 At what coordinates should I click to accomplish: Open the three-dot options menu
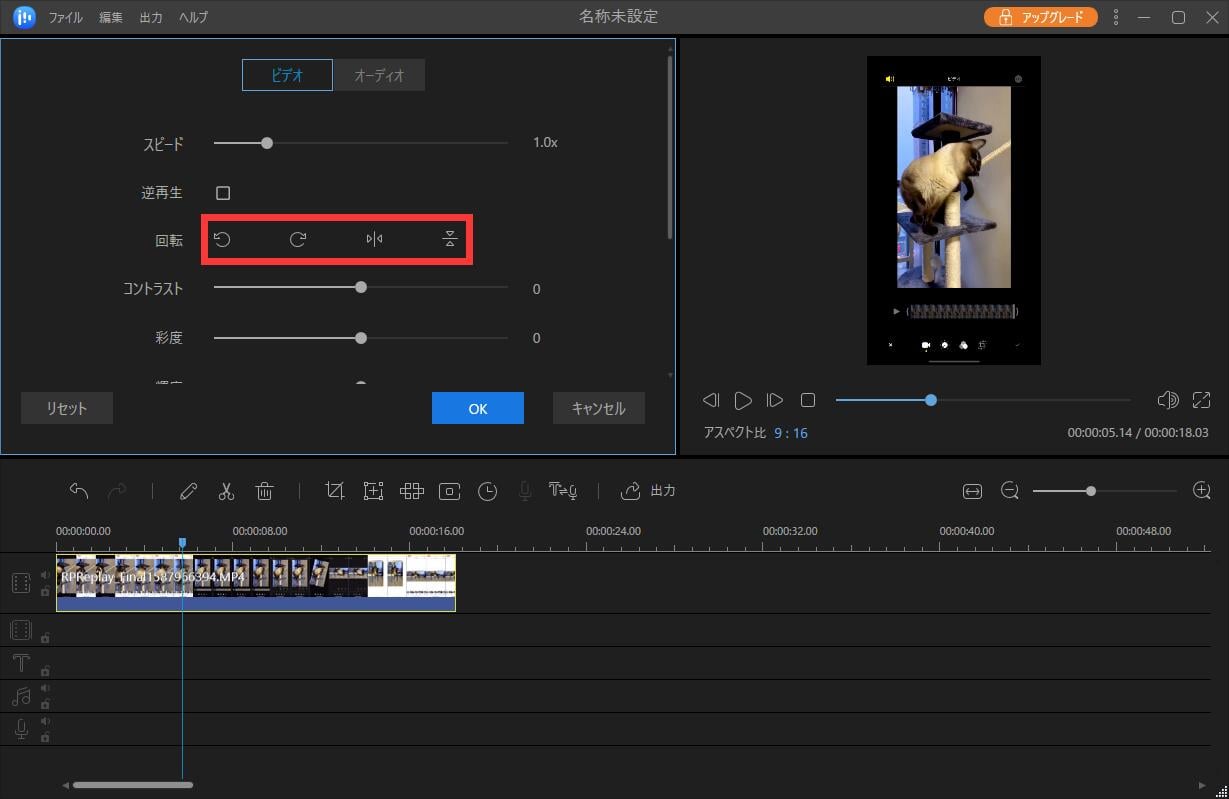pos(1115,17)
